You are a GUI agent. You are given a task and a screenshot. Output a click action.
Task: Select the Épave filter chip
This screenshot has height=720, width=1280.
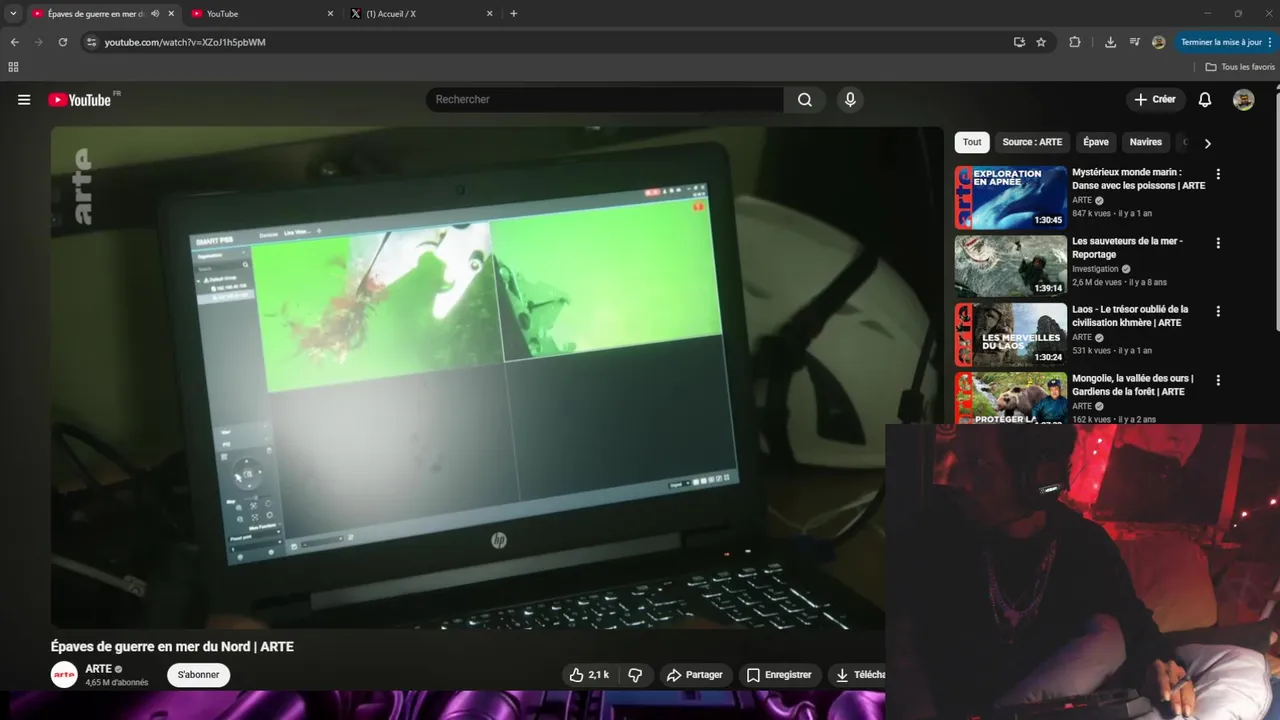1096,142
